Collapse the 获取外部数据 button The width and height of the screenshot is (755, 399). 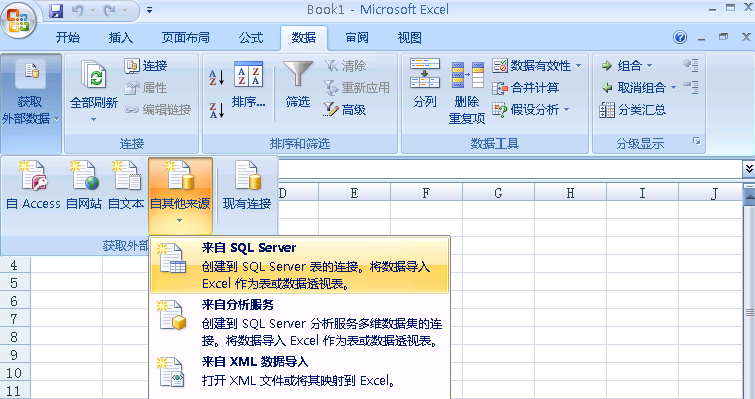click(x=31, y=103)
